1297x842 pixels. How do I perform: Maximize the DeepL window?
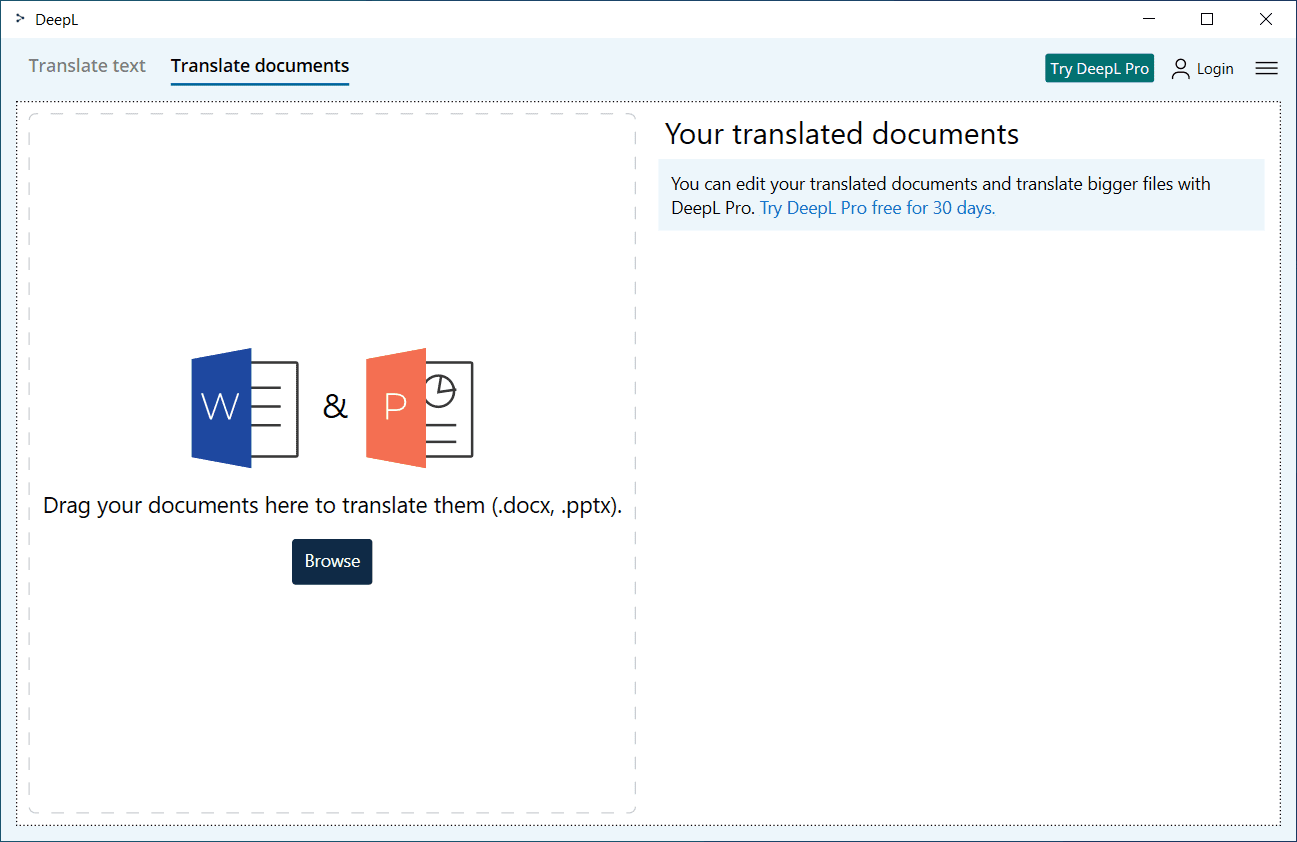pos(1207,19)
